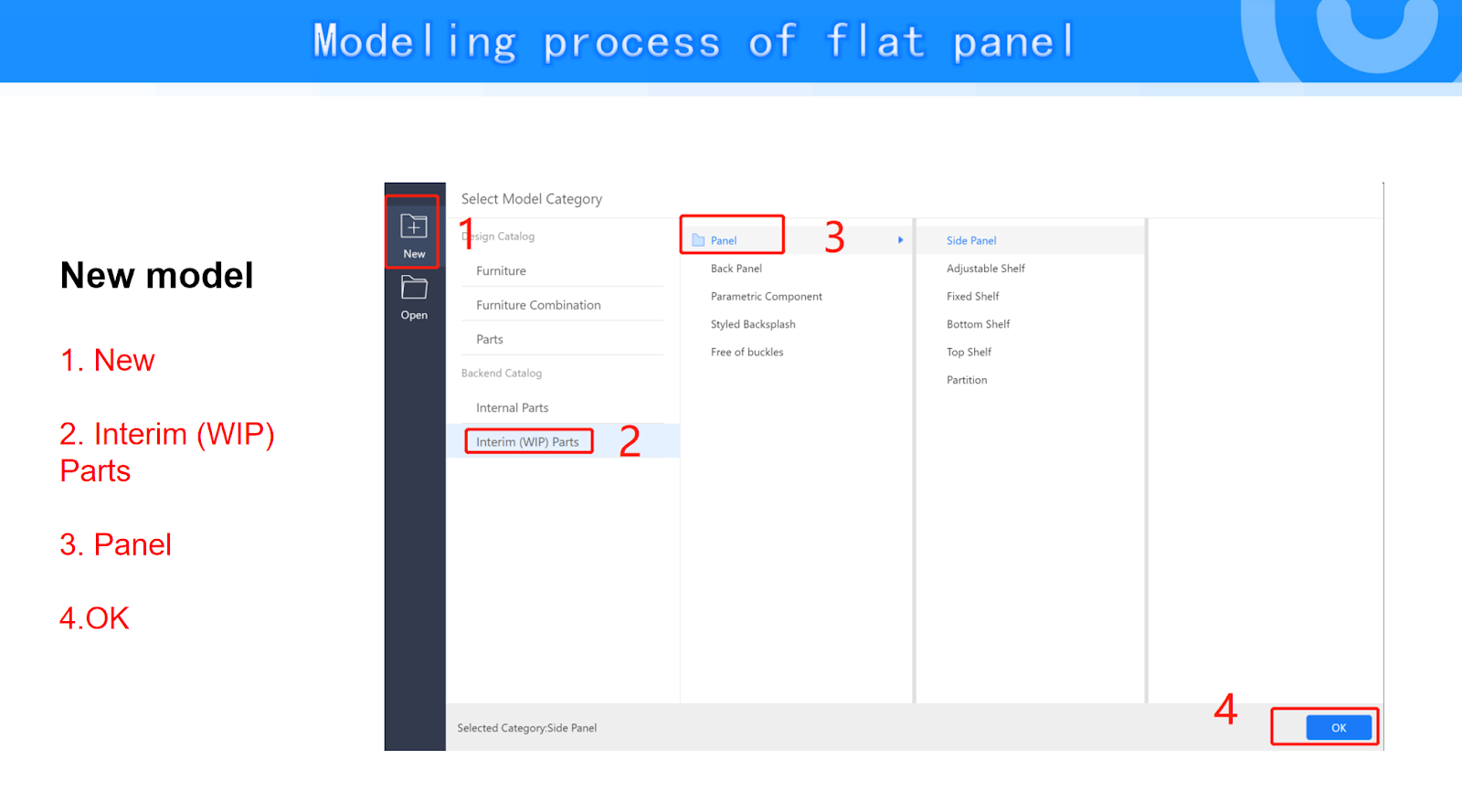This screenshot has height=812, width=1462.
Task: Pick the Bottom Shelf option
Action: point(979,324)
